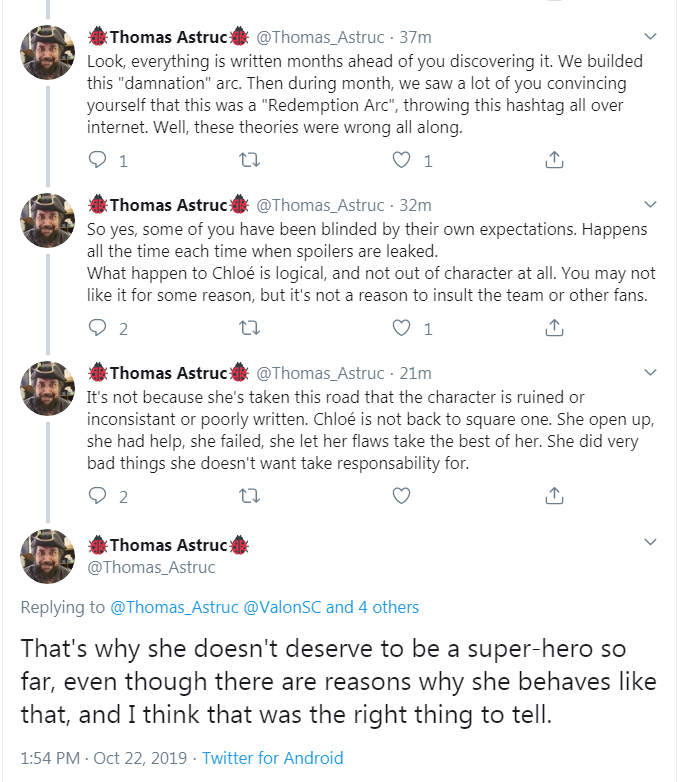Screen dimensions: 678x782
Task: Share the 37m "damnation arc" tweet
Action: 553,160
